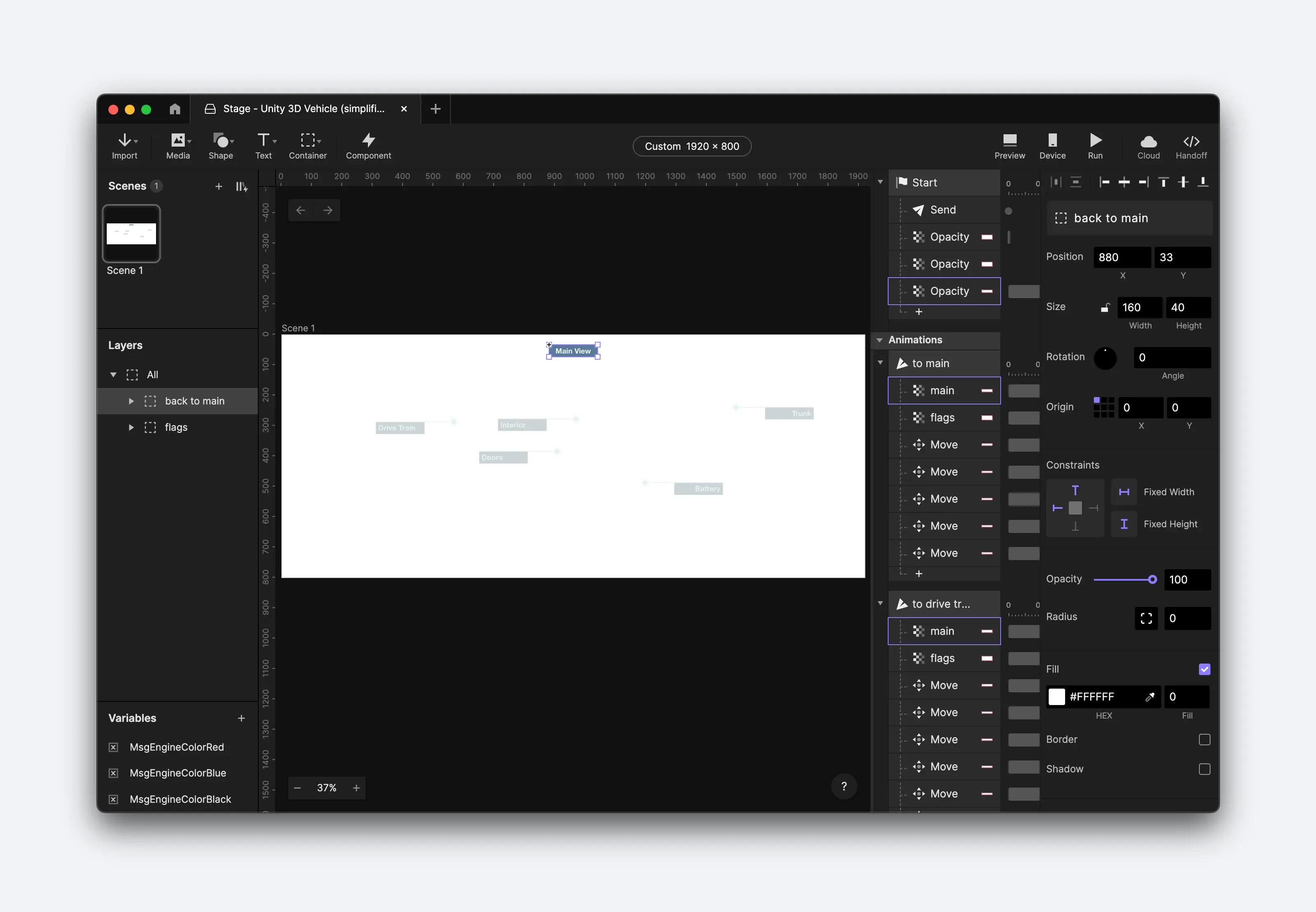This screenshot has height=912, width=1316.
Task: Disable the Fill checkbox
Action: tap(1204, 669)
